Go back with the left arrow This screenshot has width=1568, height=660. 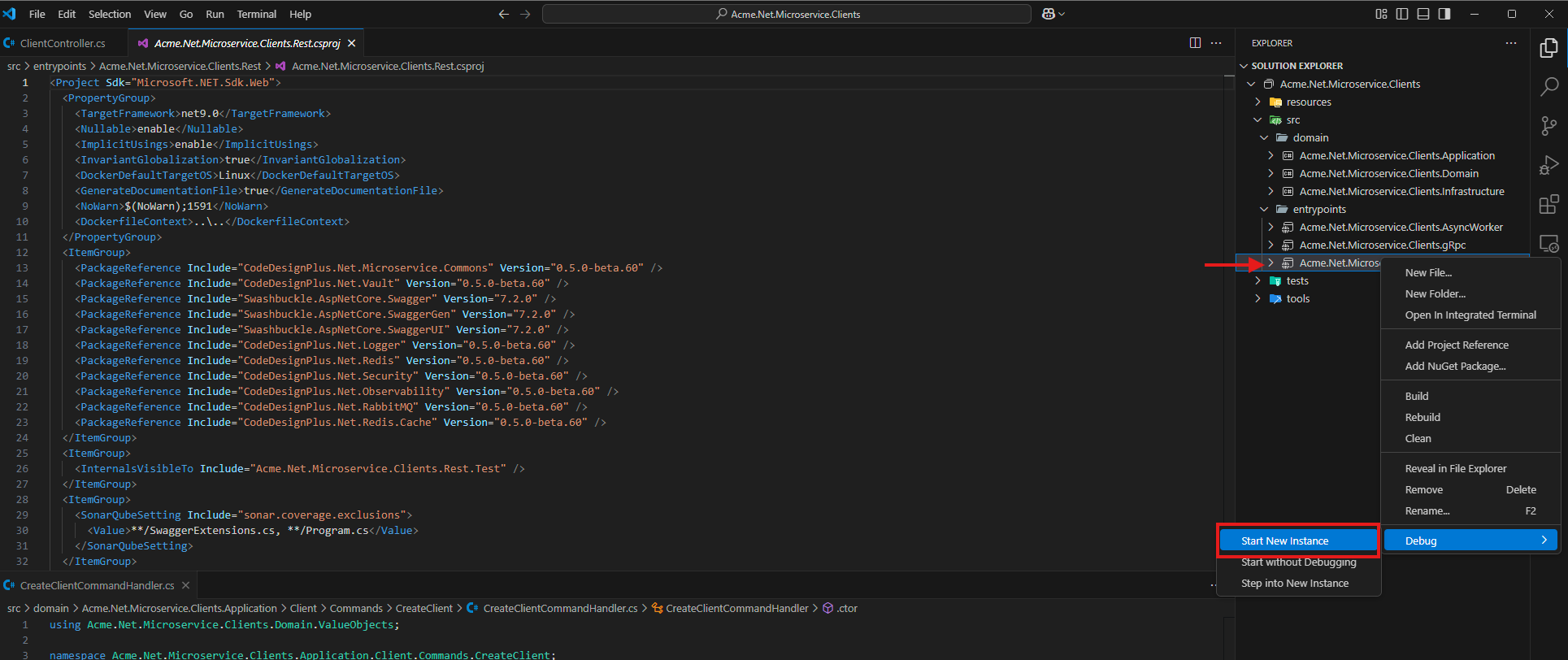pyautogui.click(x=504, y=14)
